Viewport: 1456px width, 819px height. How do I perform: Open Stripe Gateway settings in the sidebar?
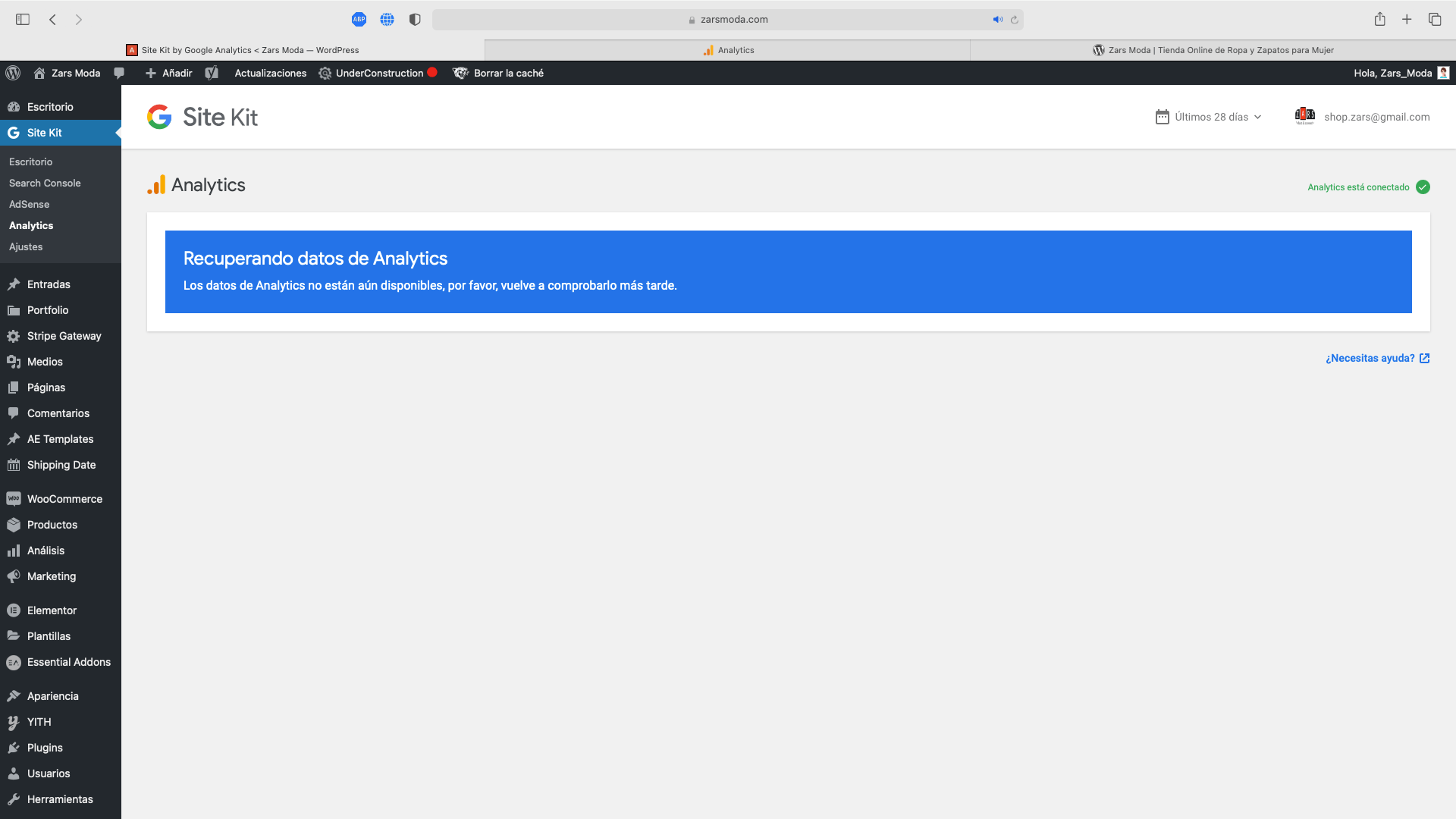pyautogui.click(x=61, y=336)
